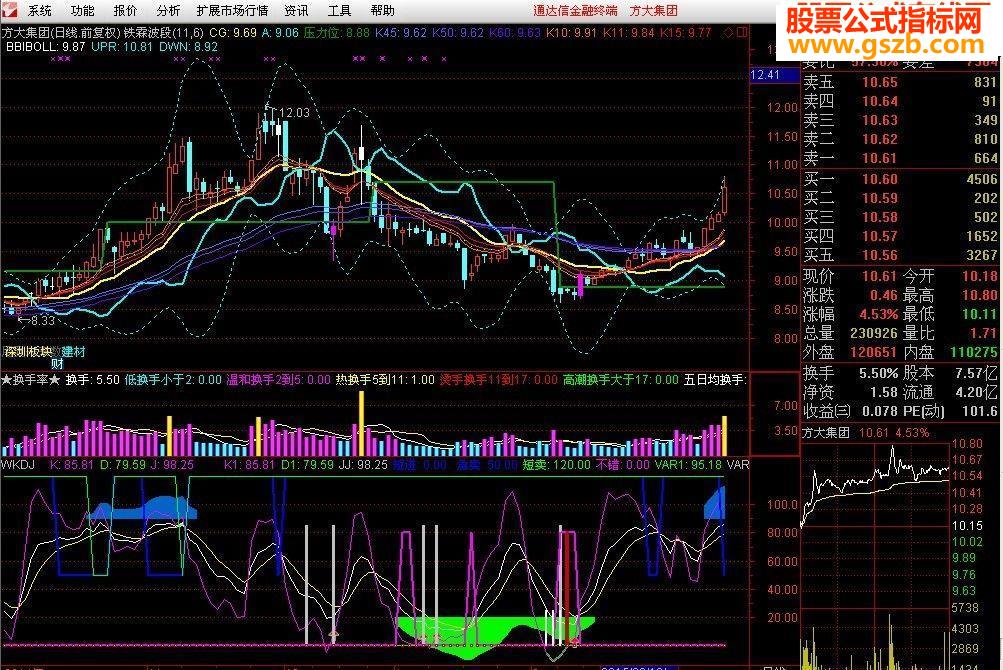Click the PE(动) 101.6 field

(x=950, y=411)
